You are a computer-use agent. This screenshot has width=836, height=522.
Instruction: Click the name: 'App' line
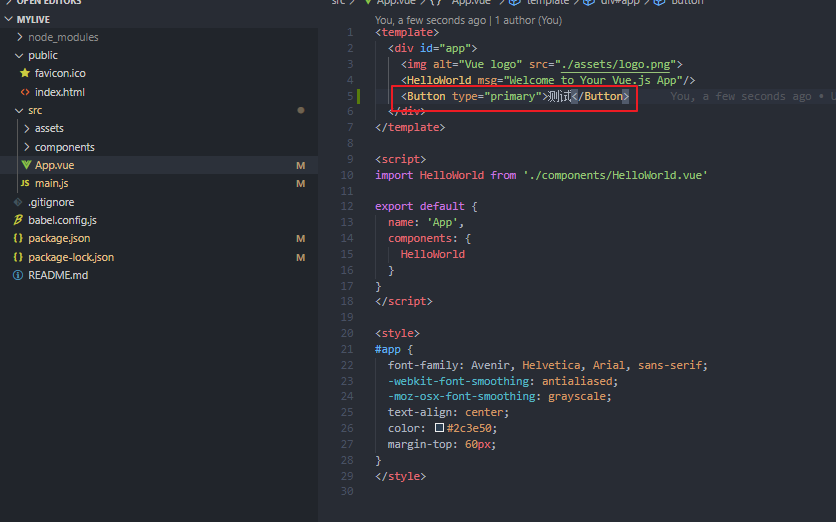click(426, 222)
